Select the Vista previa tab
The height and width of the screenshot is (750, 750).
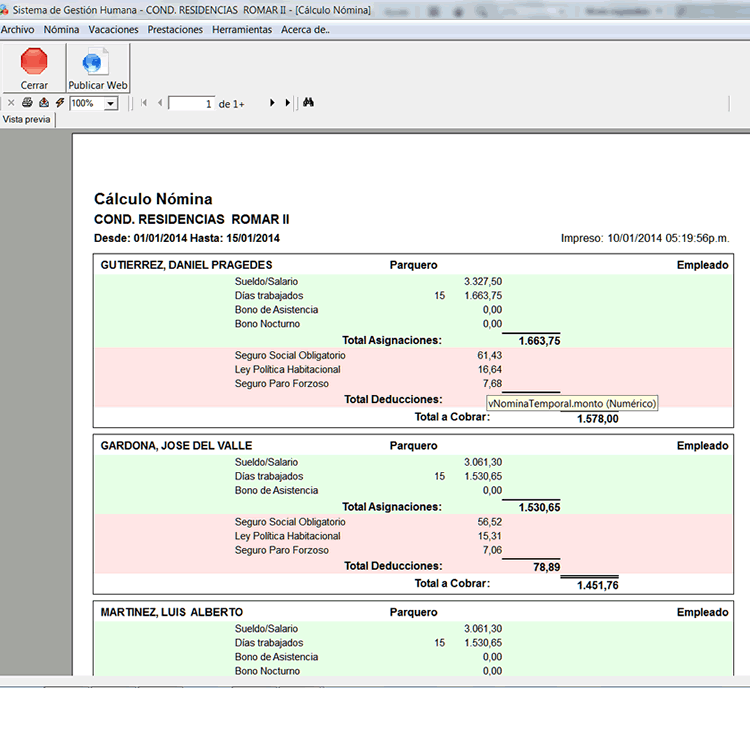tap(27, 120)
